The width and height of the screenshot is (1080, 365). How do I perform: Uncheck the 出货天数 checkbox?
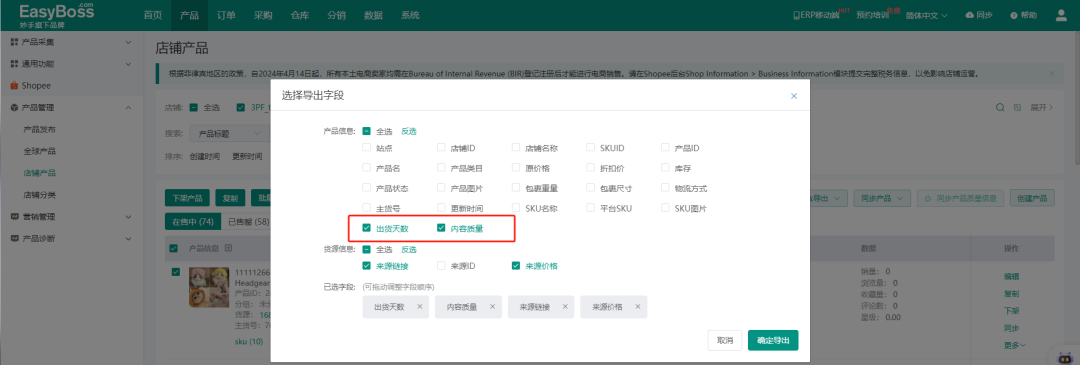pos(366,228)
